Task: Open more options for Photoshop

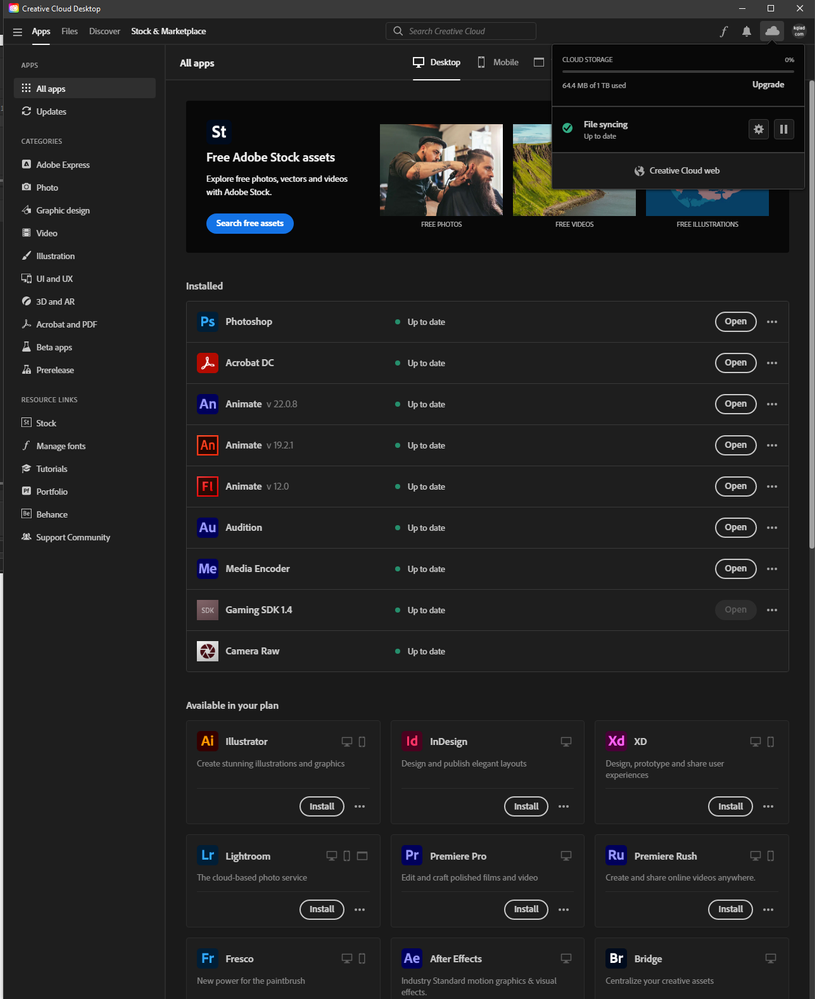Action: (x=772, y=322)
